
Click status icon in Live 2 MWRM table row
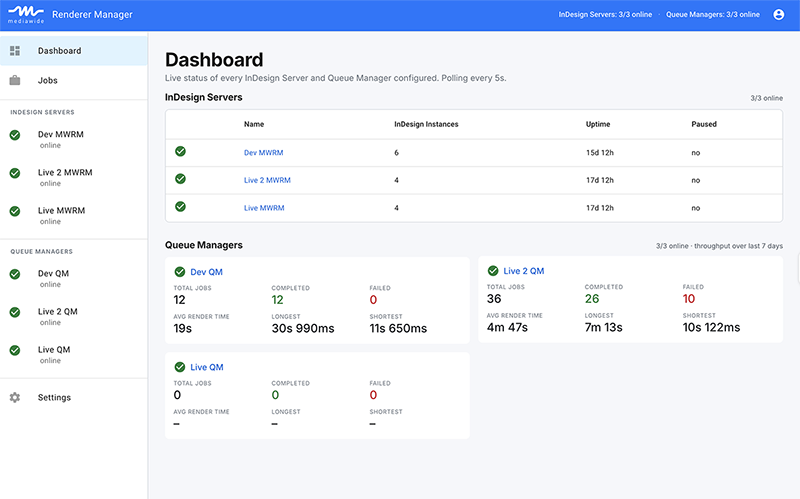[180, 179]
